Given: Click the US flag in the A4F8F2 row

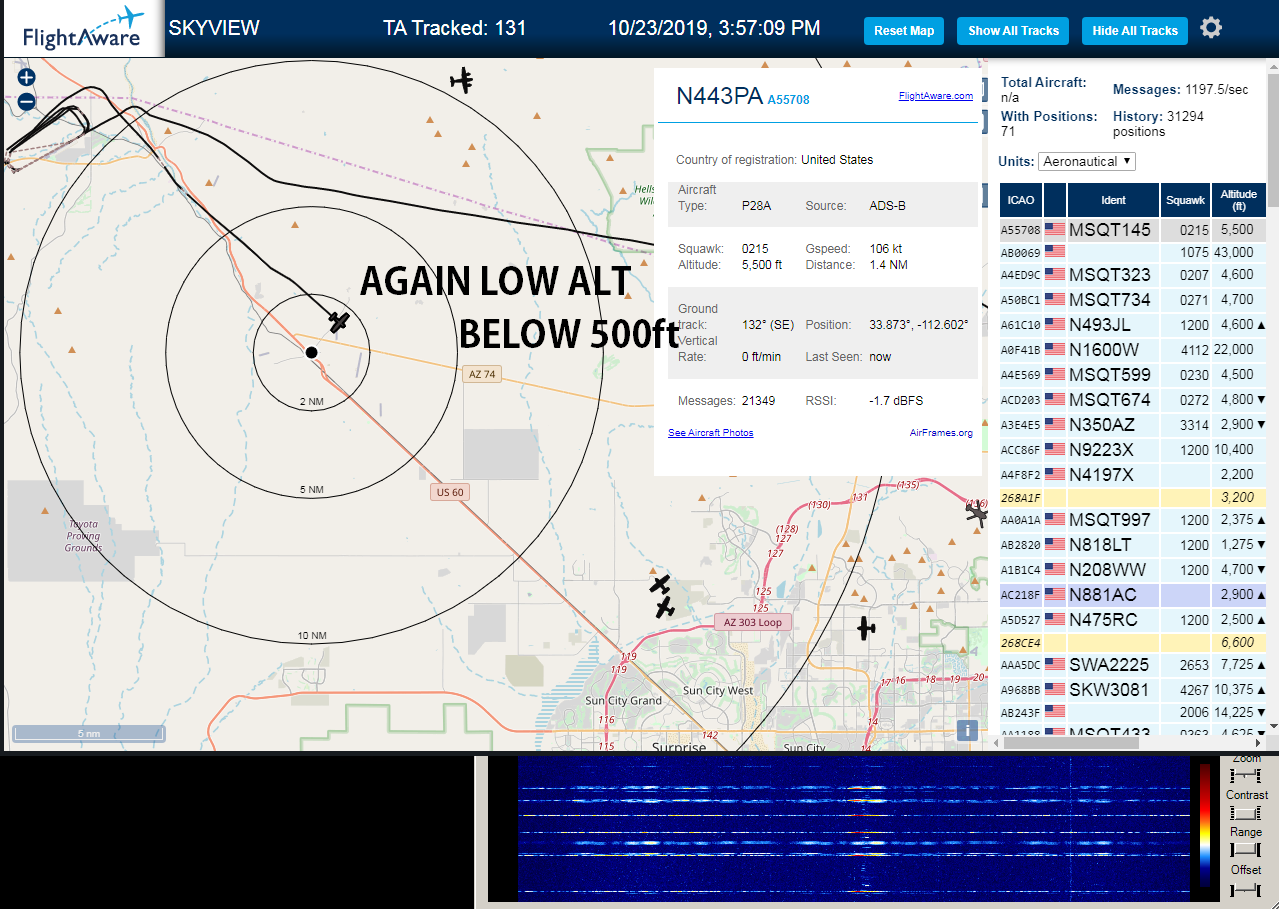Looking at the screenshot, I should coord(1055,475).
